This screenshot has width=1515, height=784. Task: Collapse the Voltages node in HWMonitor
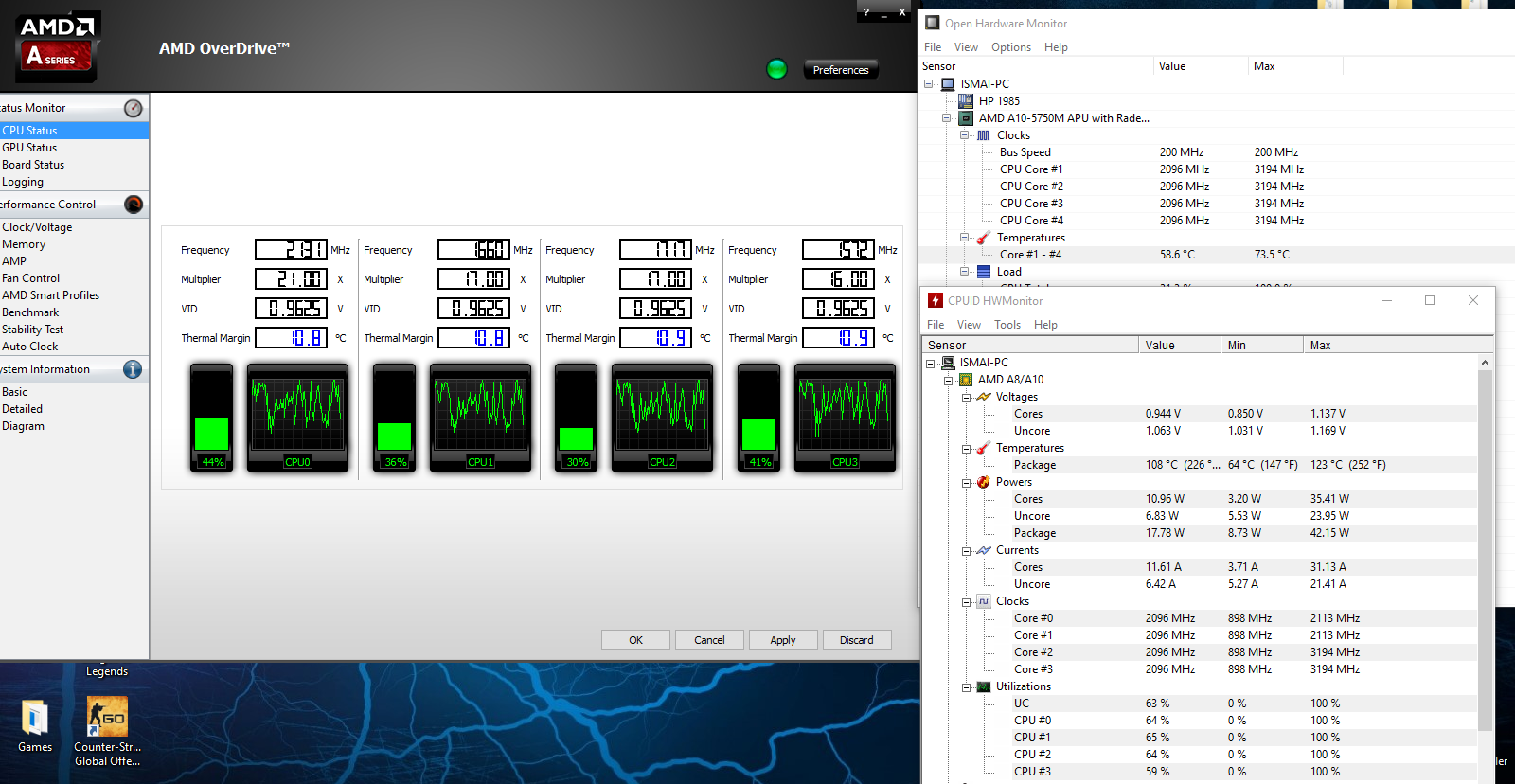tap(967, 397)
